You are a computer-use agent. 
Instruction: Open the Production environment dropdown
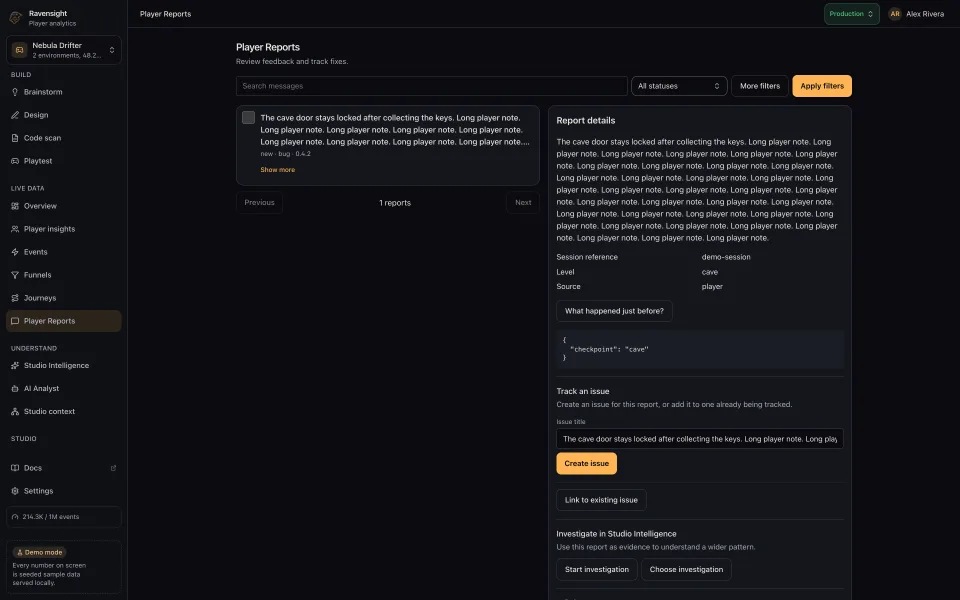click(851, 14)
